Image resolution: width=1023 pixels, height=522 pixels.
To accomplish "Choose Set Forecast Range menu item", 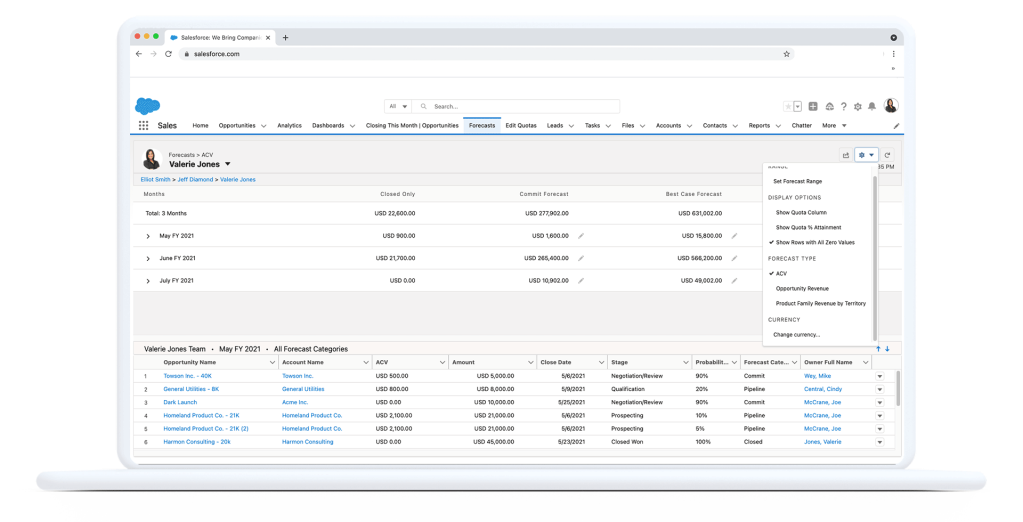I will [x=797, y=181].
